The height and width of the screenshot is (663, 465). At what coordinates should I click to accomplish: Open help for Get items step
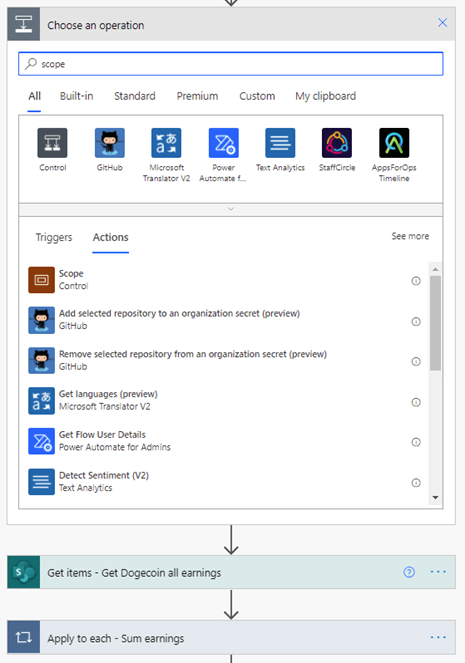(409, 572)
